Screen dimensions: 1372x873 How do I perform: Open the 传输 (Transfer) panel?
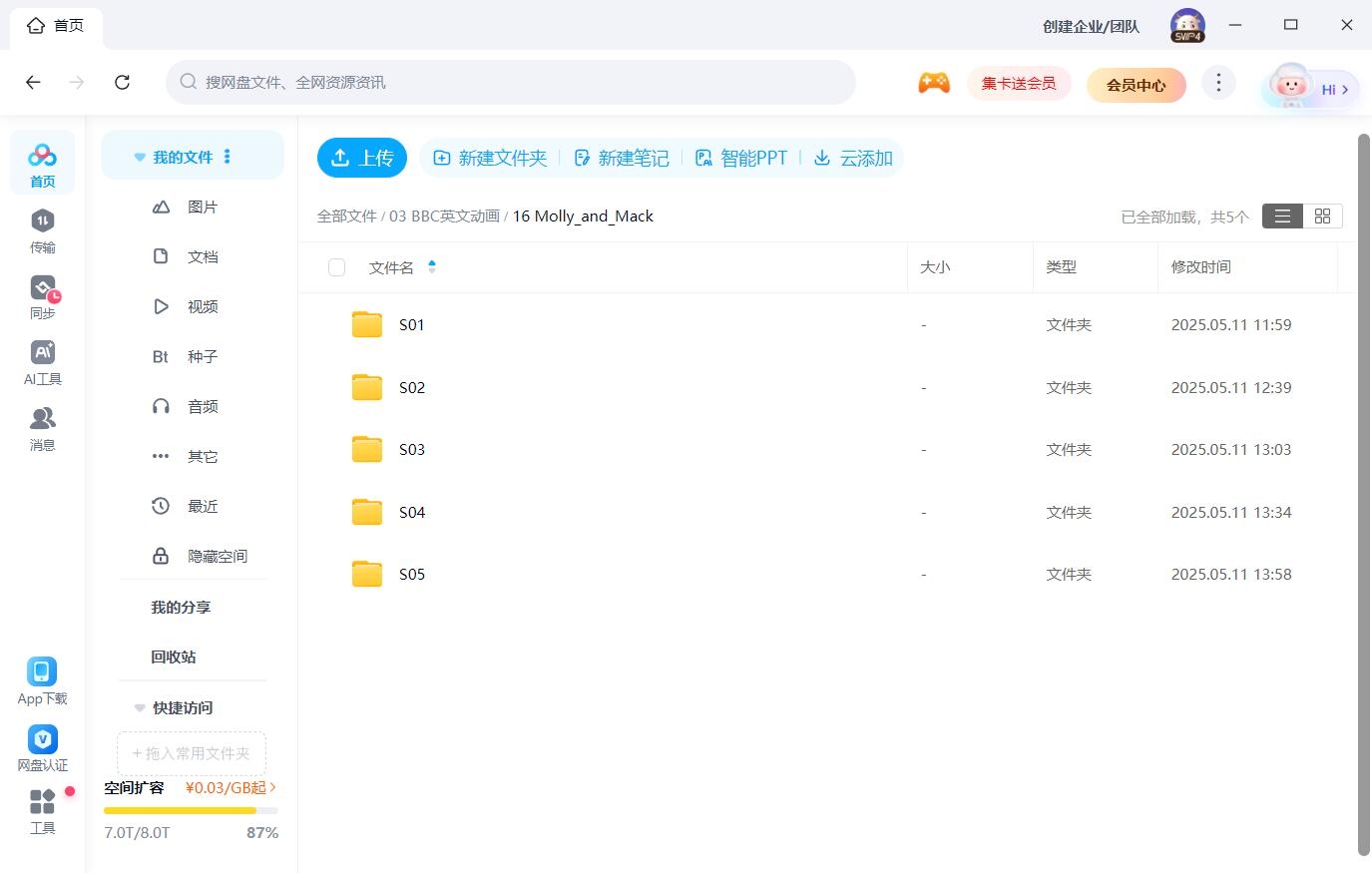42,229
